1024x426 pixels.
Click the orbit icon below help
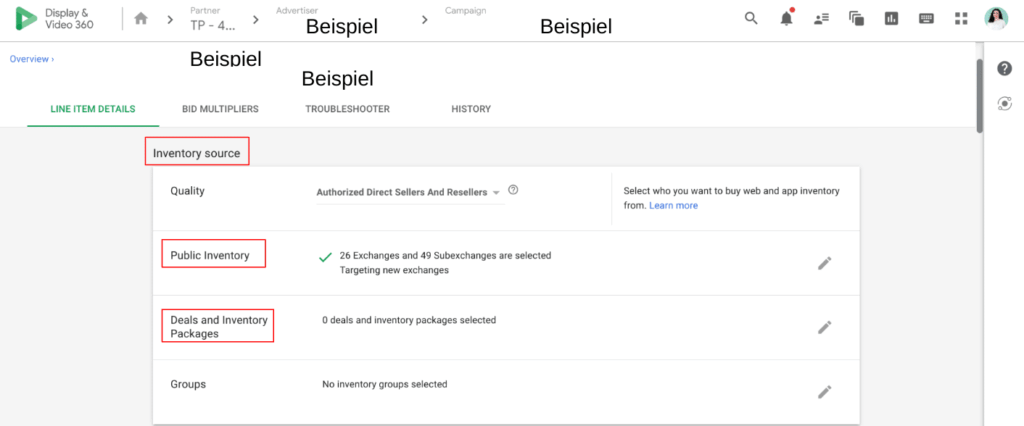[1005, 104]
